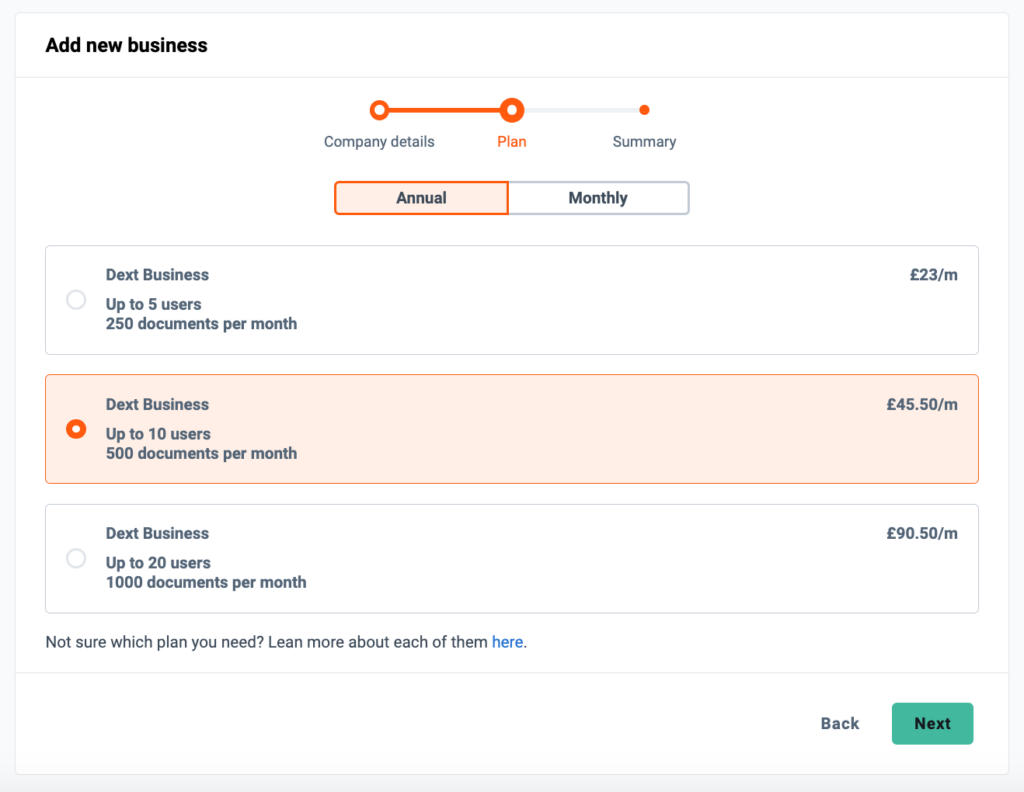Viewport: 1024px width, 792px height.
Task: Click 'Dext Business' title in the £23/m card
Action: (x=157, y=275)
